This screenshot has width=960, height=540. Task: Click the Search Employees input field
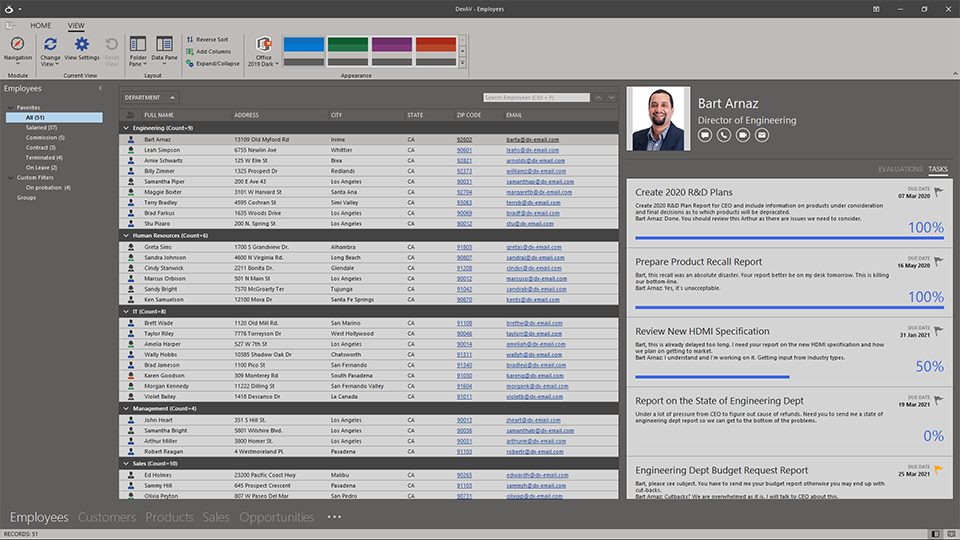click(535, 97)
